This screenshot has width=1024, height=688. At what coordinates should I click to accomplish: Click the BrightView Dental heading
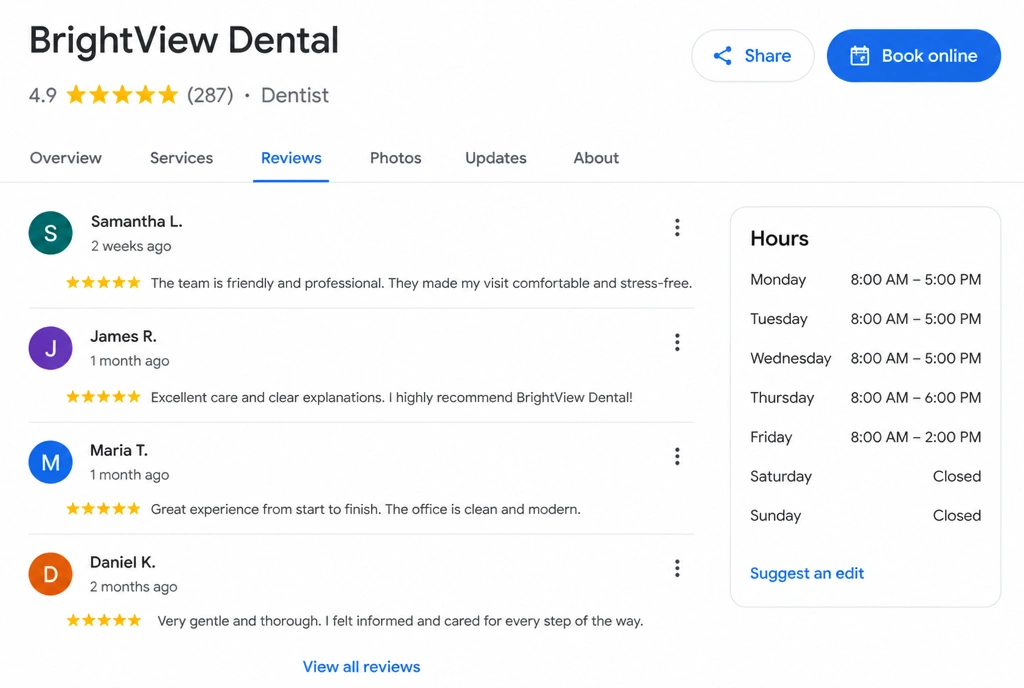pos(184,40)
